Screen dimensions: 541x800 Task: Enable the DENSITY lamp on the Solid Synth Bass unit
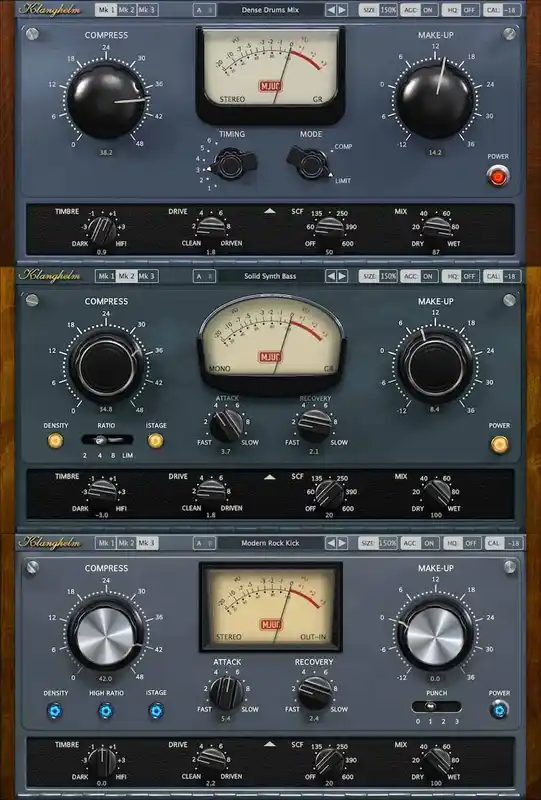[55, 440]
